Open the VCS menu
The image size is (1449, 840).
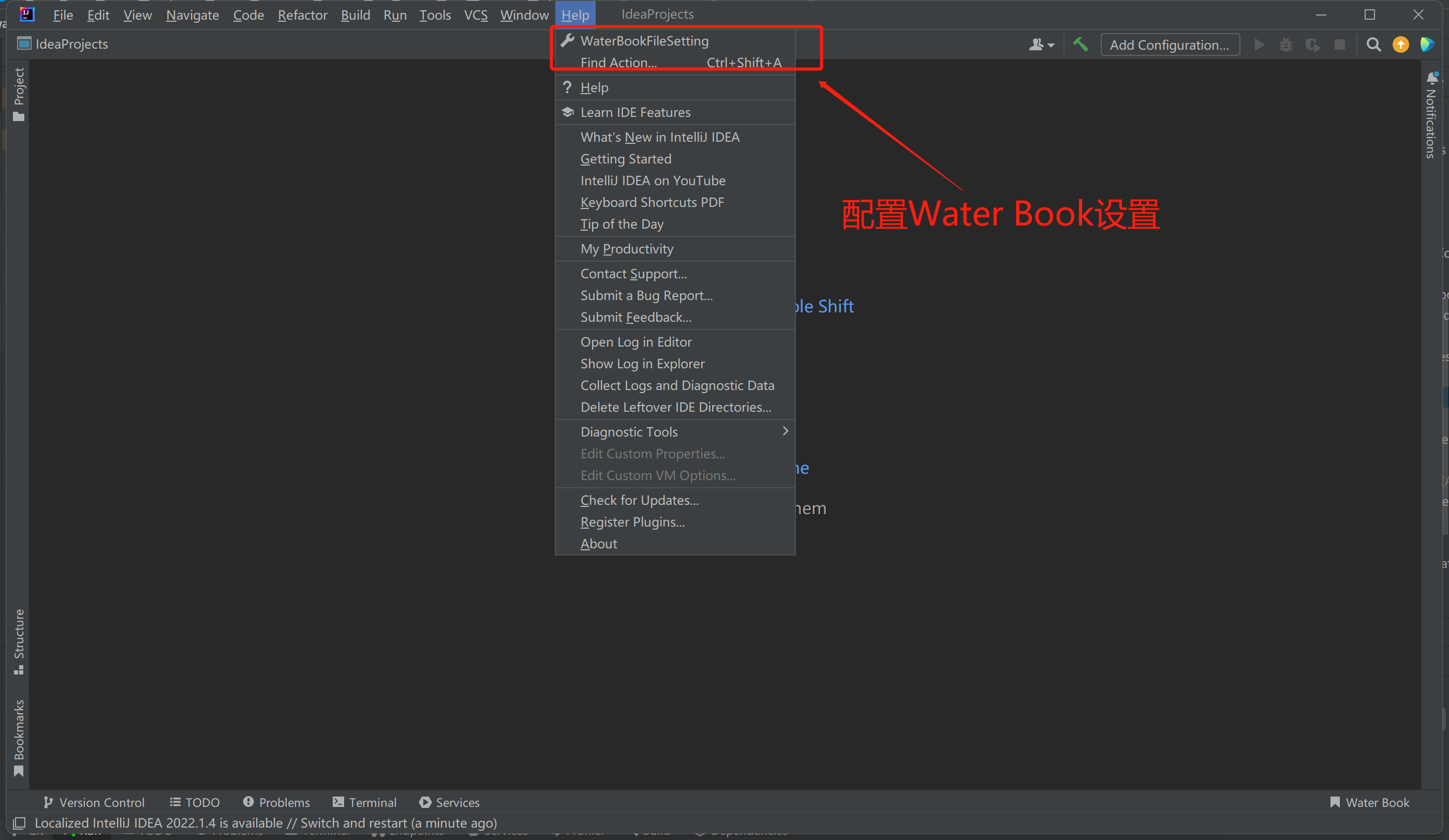tap(476, 14)
